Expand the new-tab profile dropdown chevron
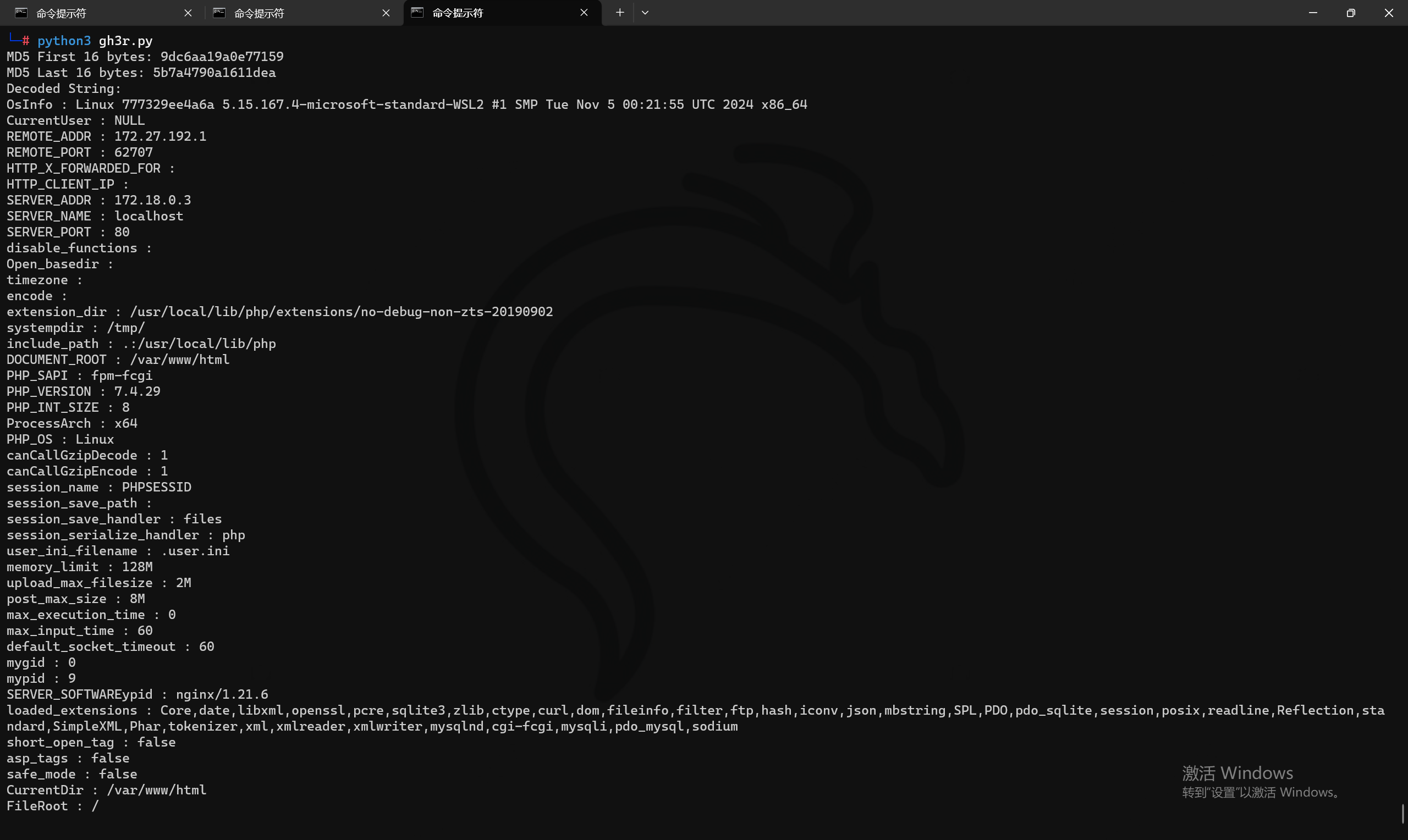Viewport: 1408px width, 840px height. (645, 13)
